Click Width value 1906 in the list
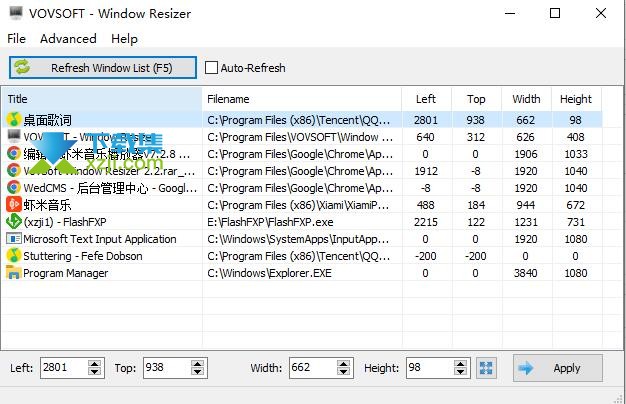626x404 pixels. tap(525, 154)
